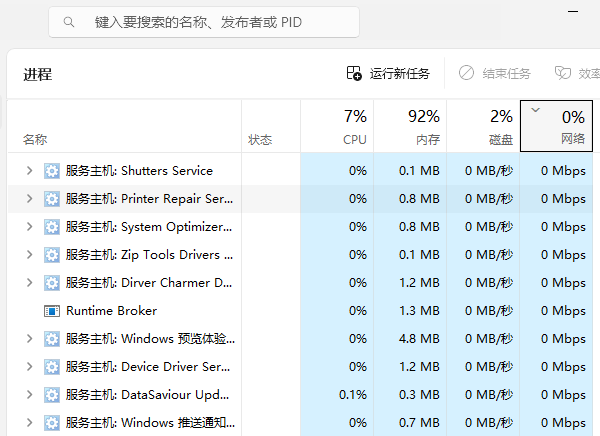Click the efficiency mode leaf icon

[562, 73]
